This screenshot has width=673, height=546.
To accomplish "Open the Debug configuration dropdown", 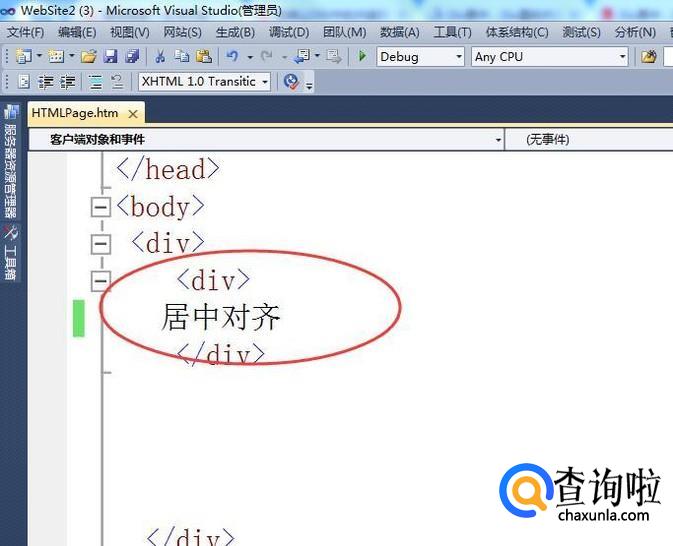I will [x=421, y=57].
